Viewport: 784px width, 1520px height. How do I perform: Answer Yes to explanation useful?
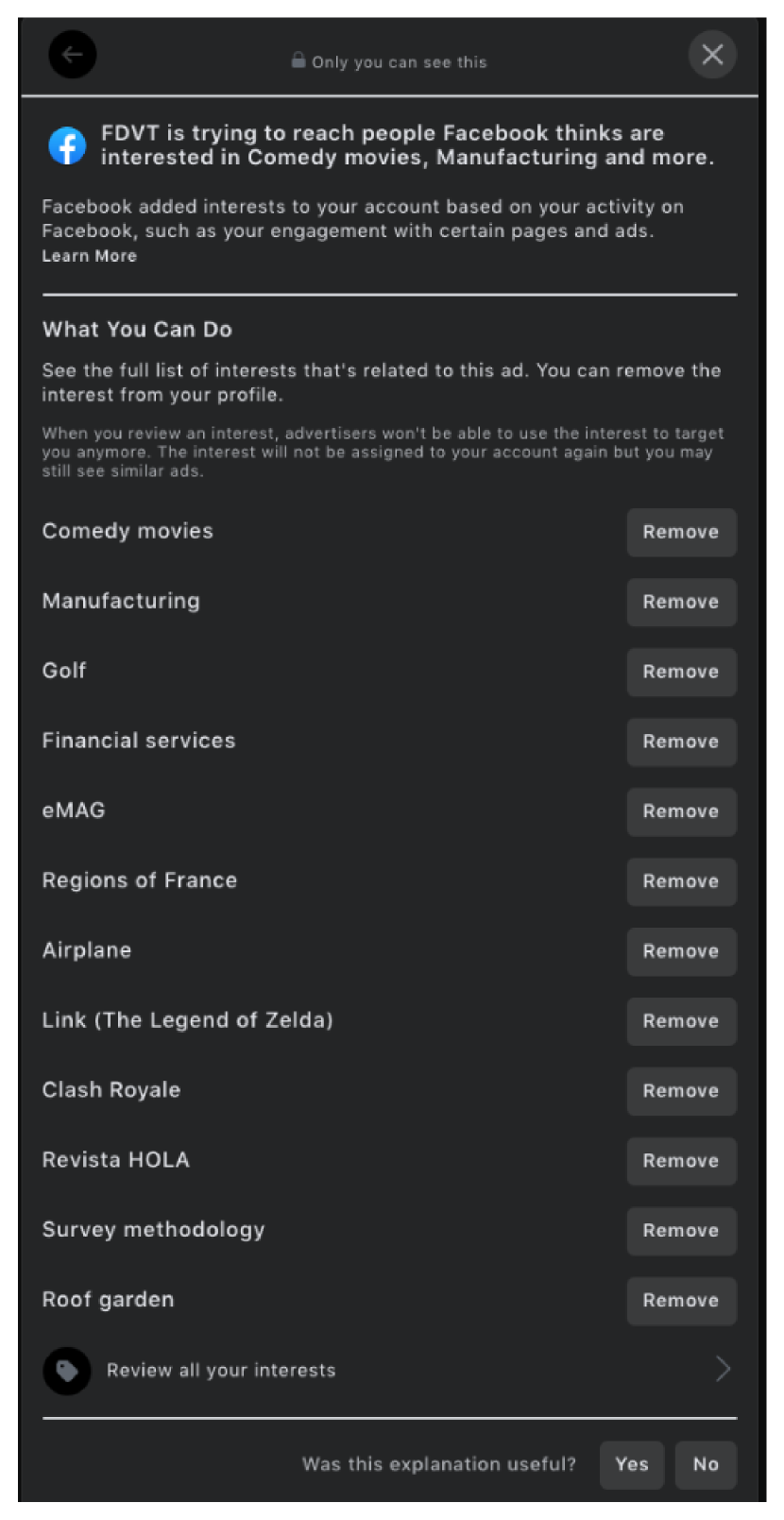pos(632,1464)
